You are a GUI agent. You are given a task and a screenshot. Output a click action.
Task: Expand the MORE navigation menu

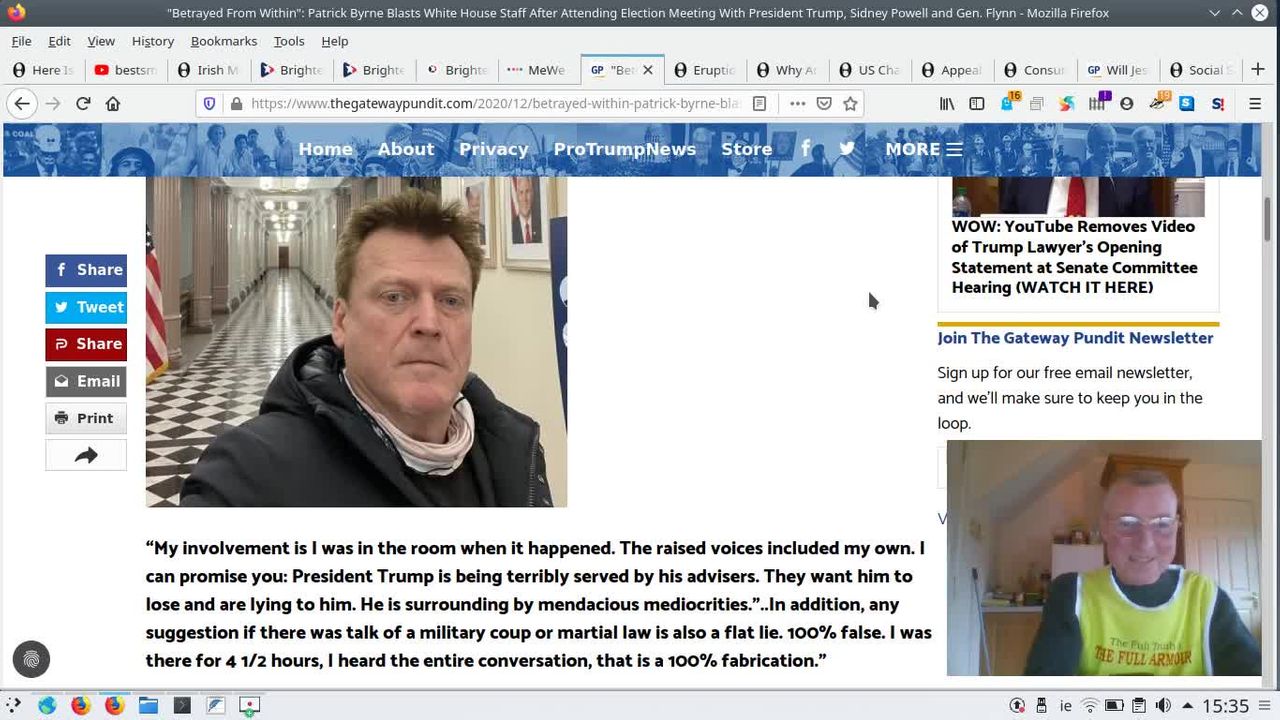pyautogui.click(x=923, y=149)
